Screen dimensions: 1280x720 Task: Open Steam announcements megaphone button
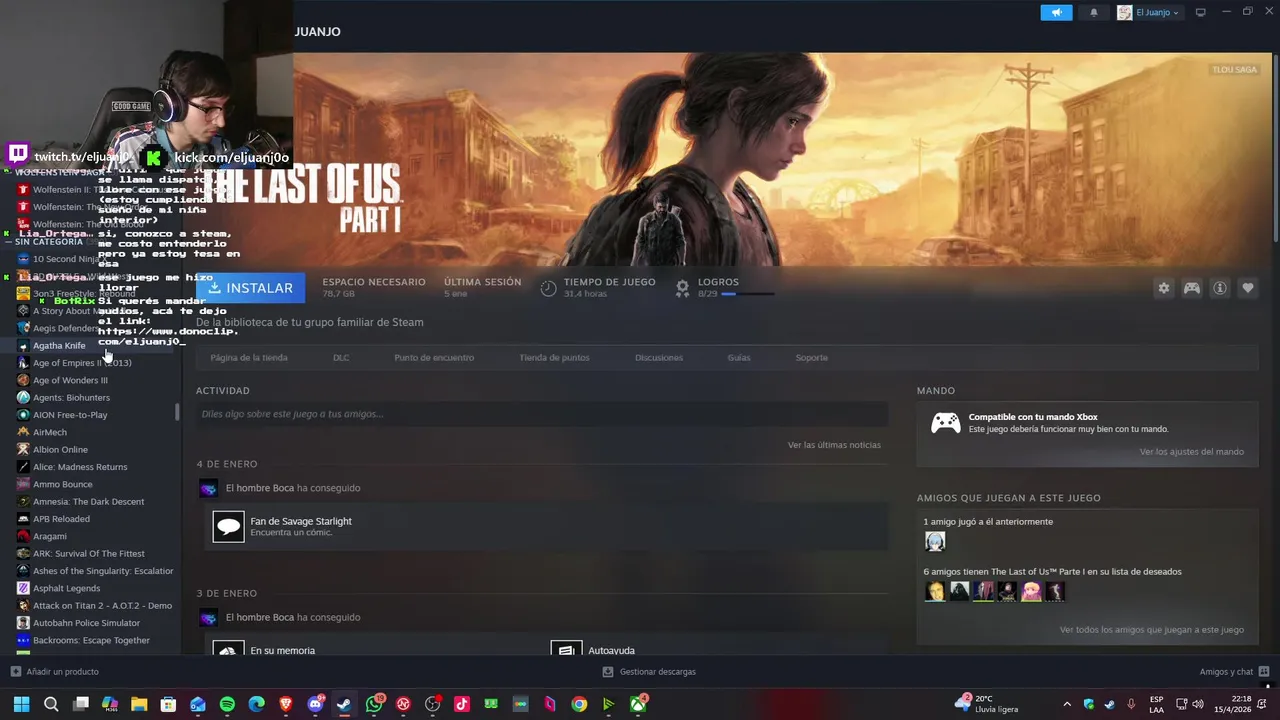pyautogui.click(x=1056, y=13)
